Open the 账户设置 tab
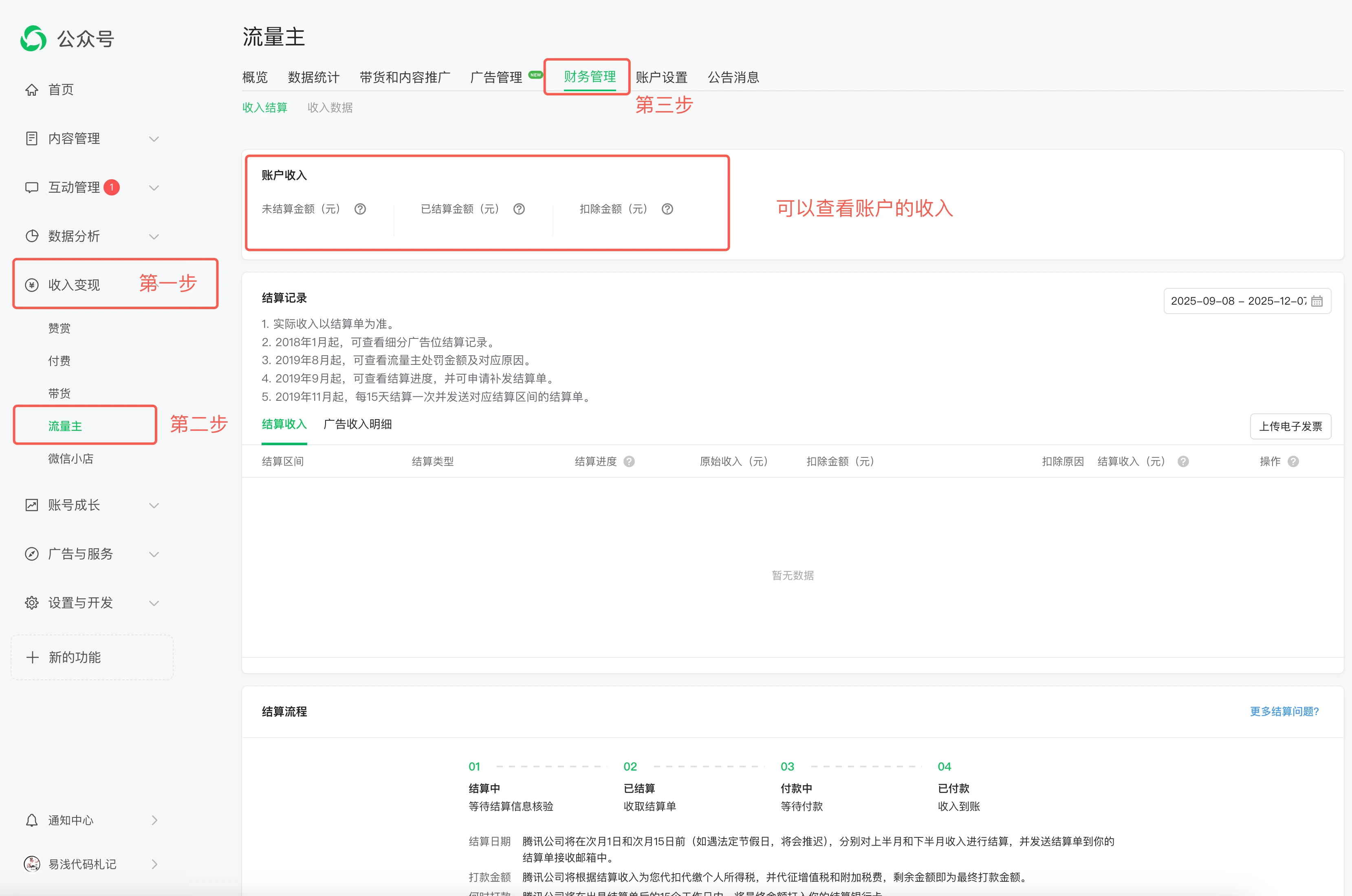 click(661, 77)
